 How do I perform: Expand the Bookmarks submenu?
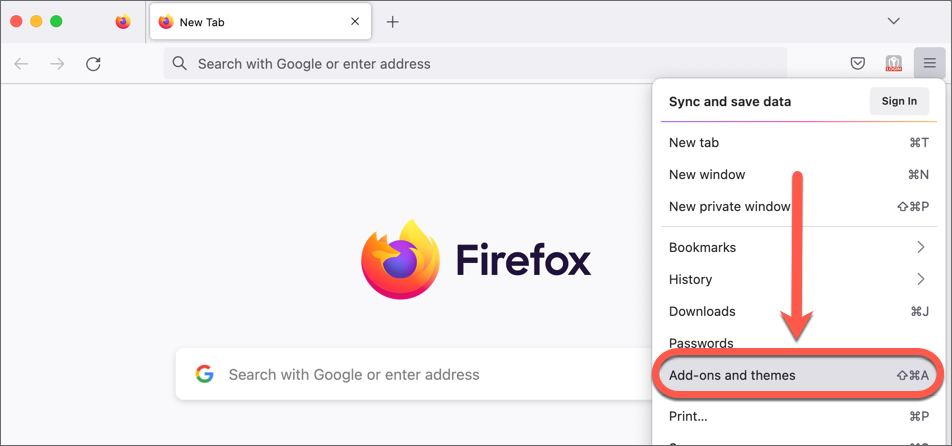(798, 248)
